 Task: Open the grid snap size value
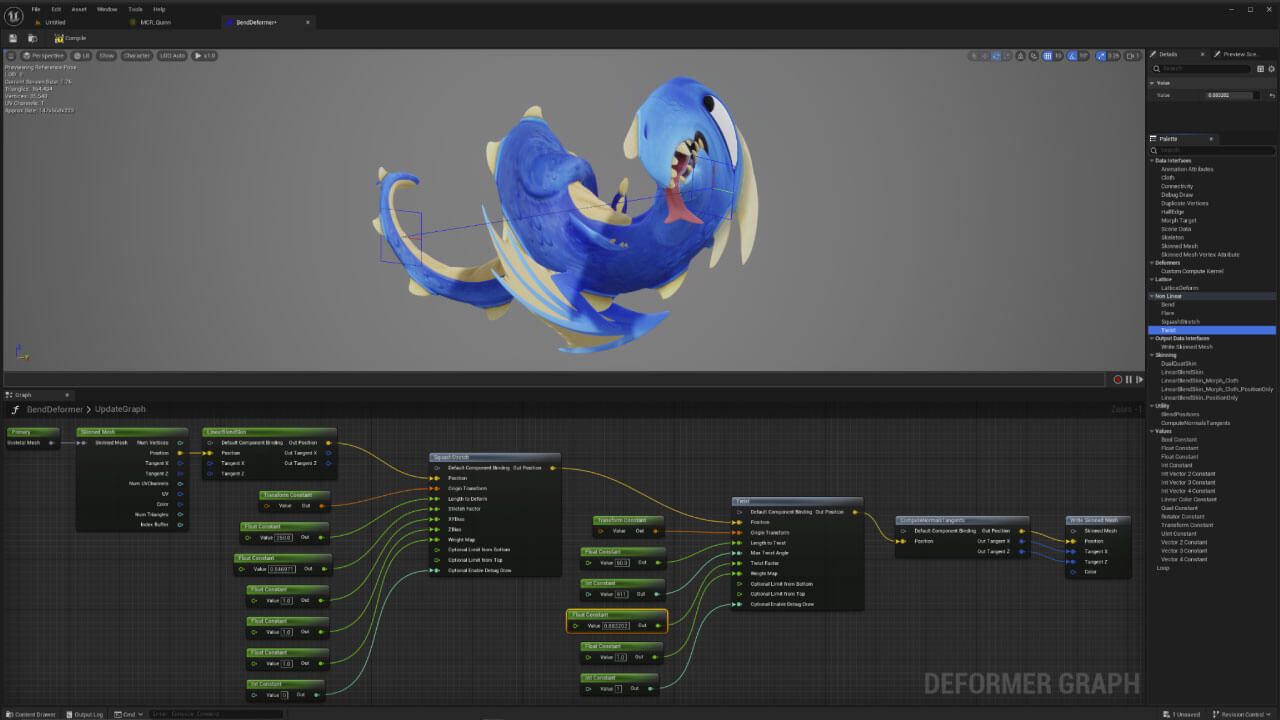click(x=1059, y=56)
